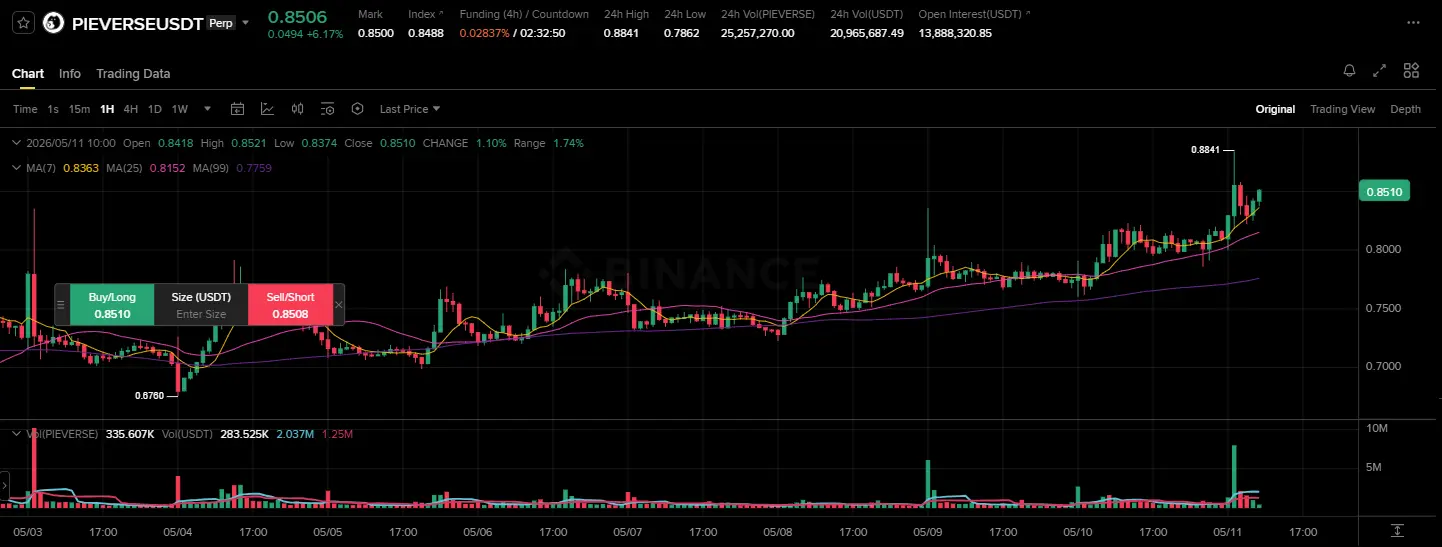Open the layout grid settings icon
The width and height of the screenshot is (1442, 547).
click(x=1411, y=70)
